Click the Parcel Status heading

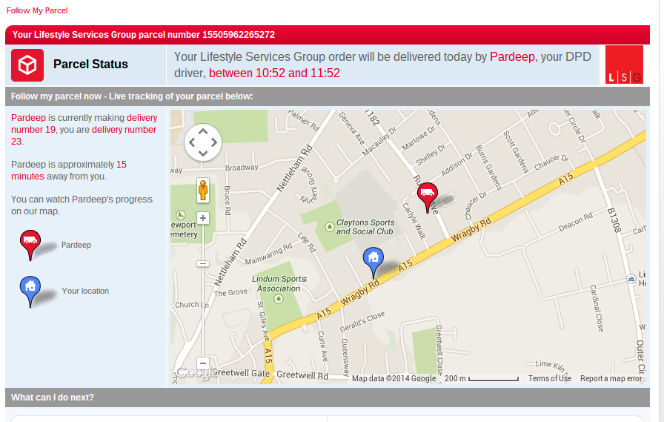91,64
